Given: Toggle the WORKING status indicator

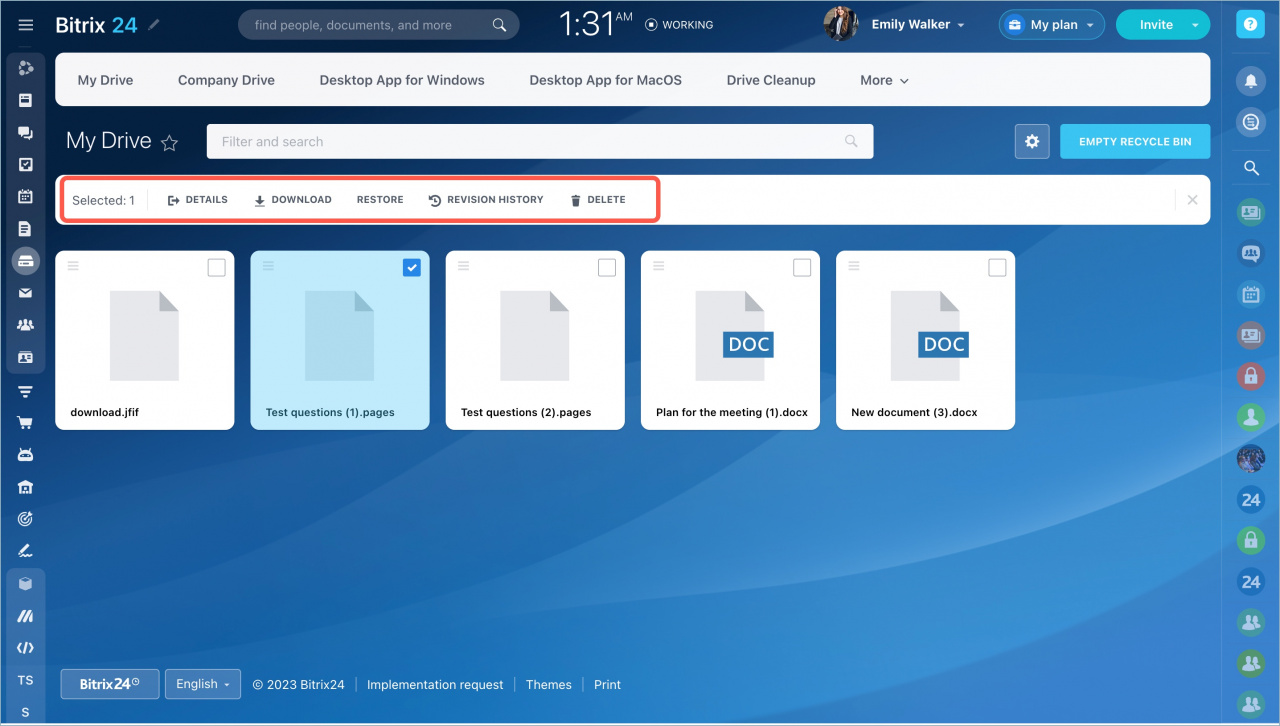Looking at the screenshot, I should click(680, 25).
